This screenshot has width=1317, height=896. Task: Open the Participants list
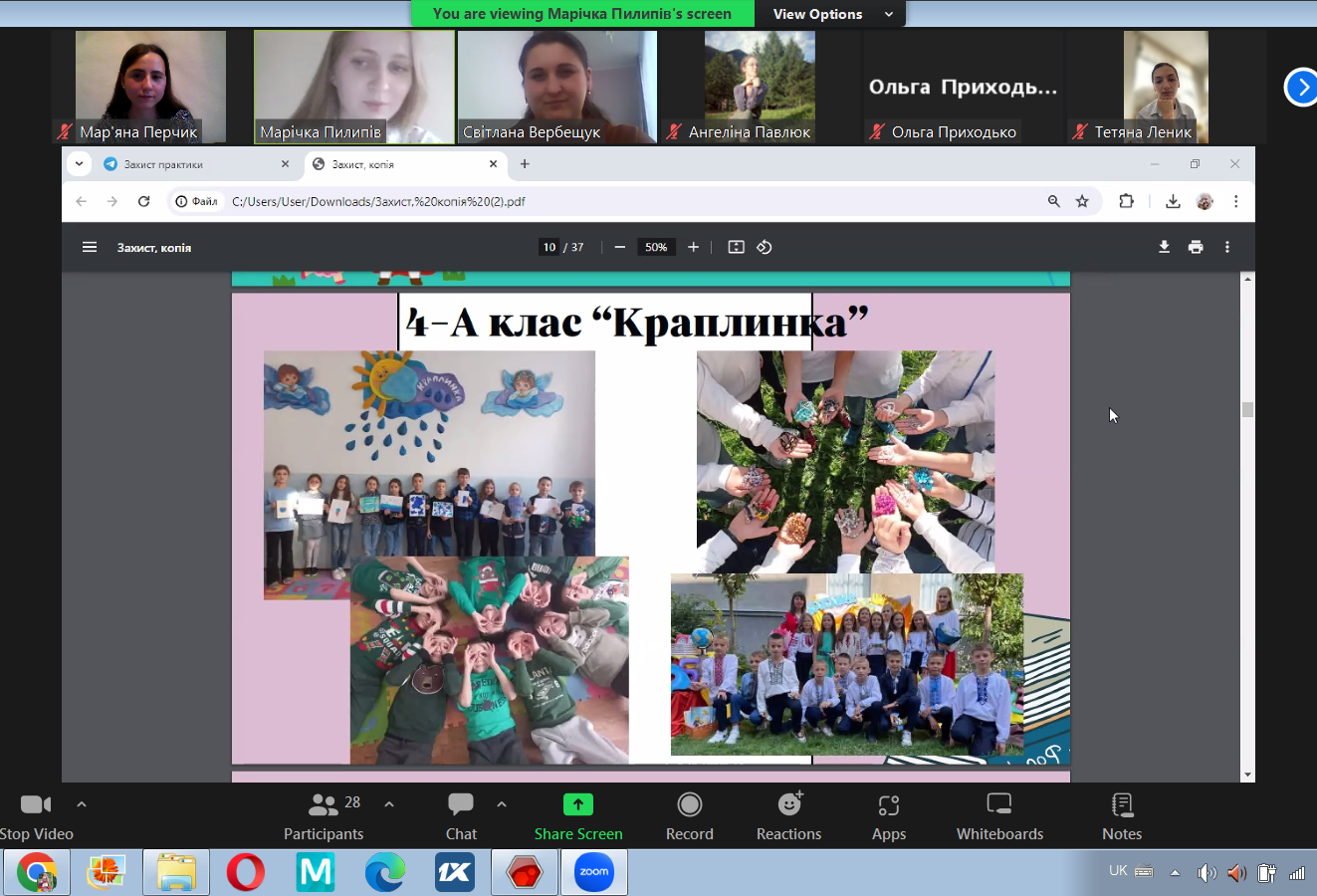click(324, 815)
